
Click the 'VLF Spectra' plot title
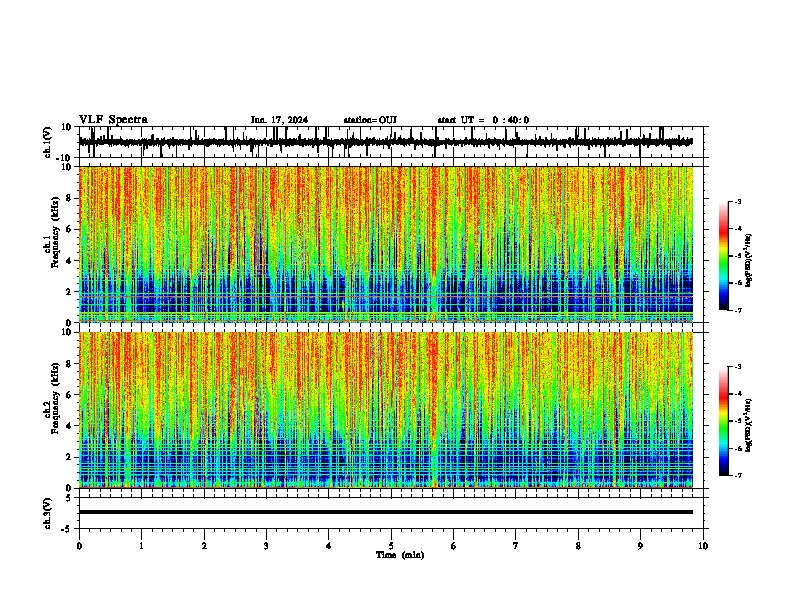click(113, 120)
